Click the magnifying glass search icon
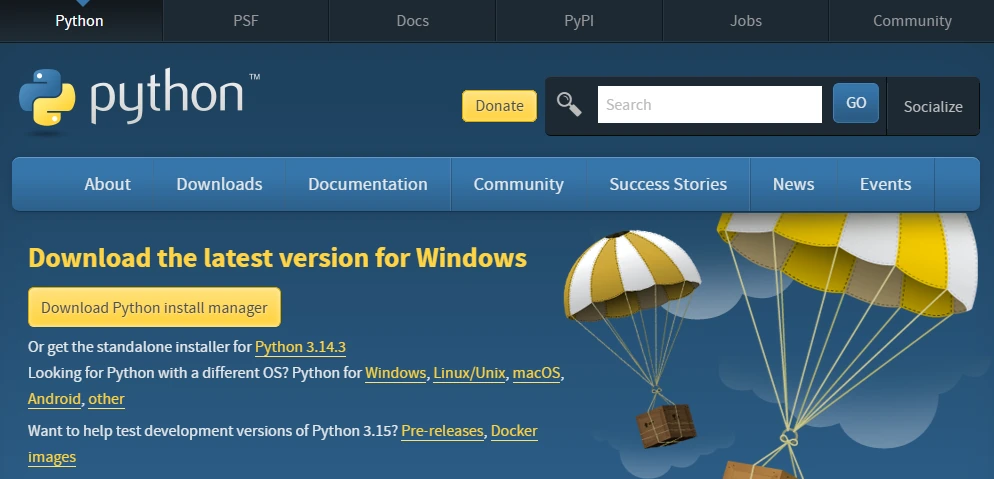The image size is (994, 479). pos(569,104)
